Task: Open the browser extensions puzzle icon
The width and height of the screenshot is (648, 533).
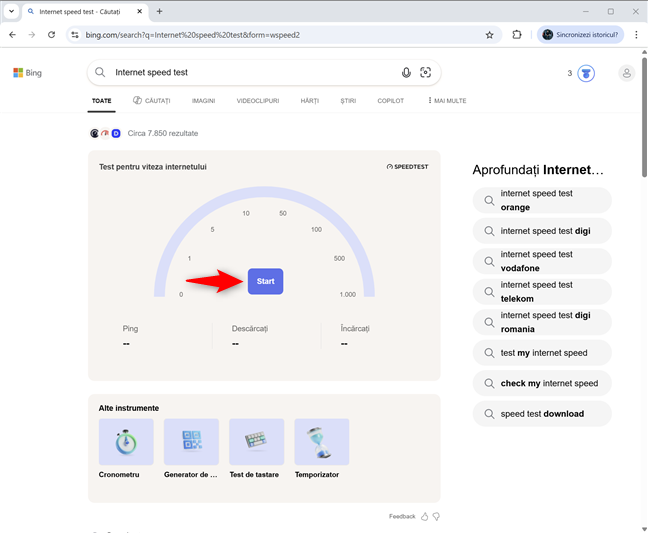Action: [517, 34]
